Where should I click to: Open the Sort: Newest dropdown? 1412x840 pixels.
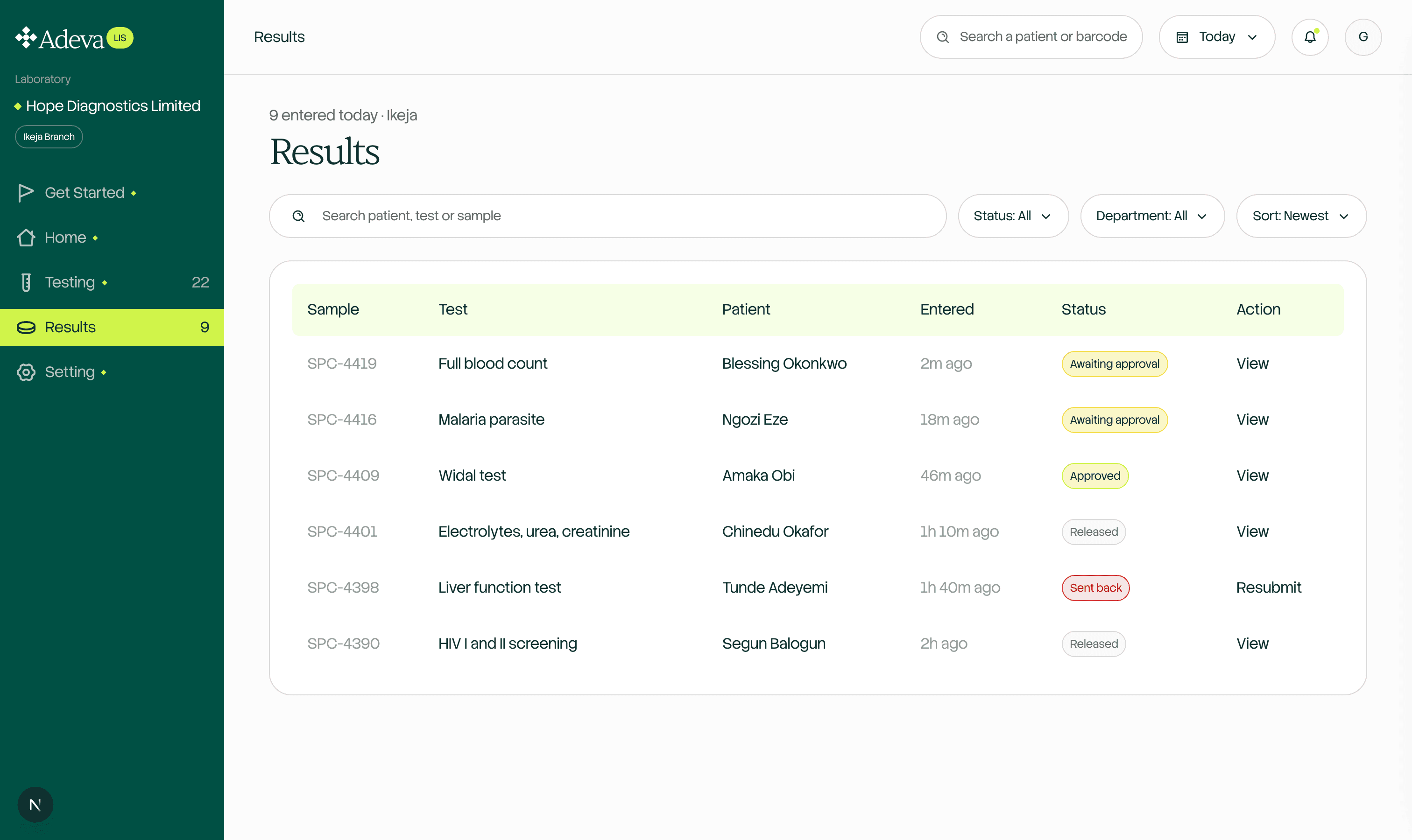click(x=1301, y=216)
